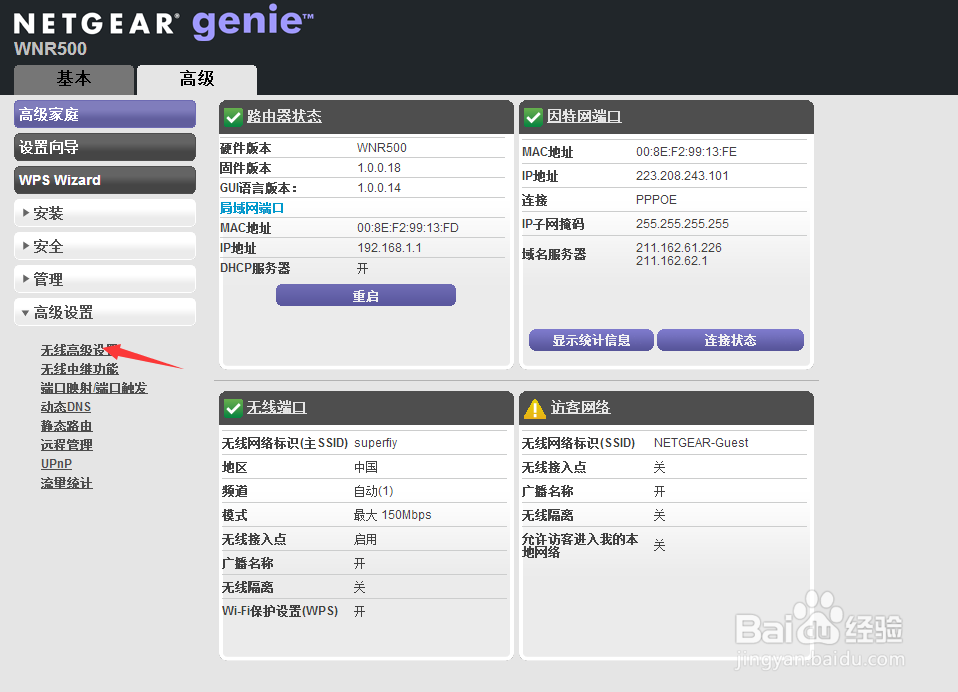Open the 无线端口 panel title link
Screen dimensions: 958x692
coord(276,407)
